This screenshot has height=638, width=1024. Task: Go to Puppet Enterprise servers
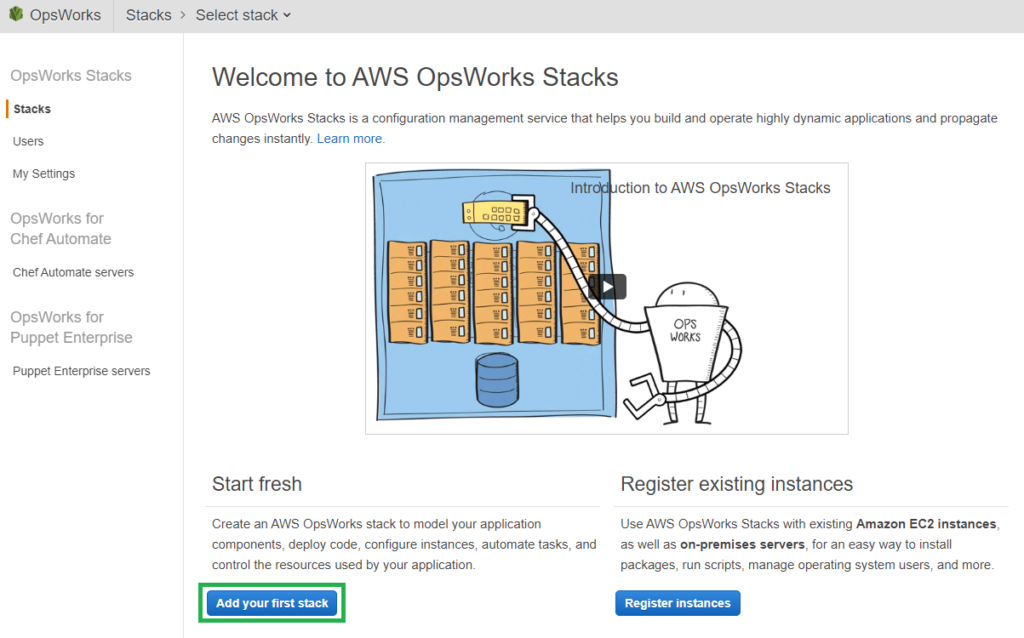point(80,370)
